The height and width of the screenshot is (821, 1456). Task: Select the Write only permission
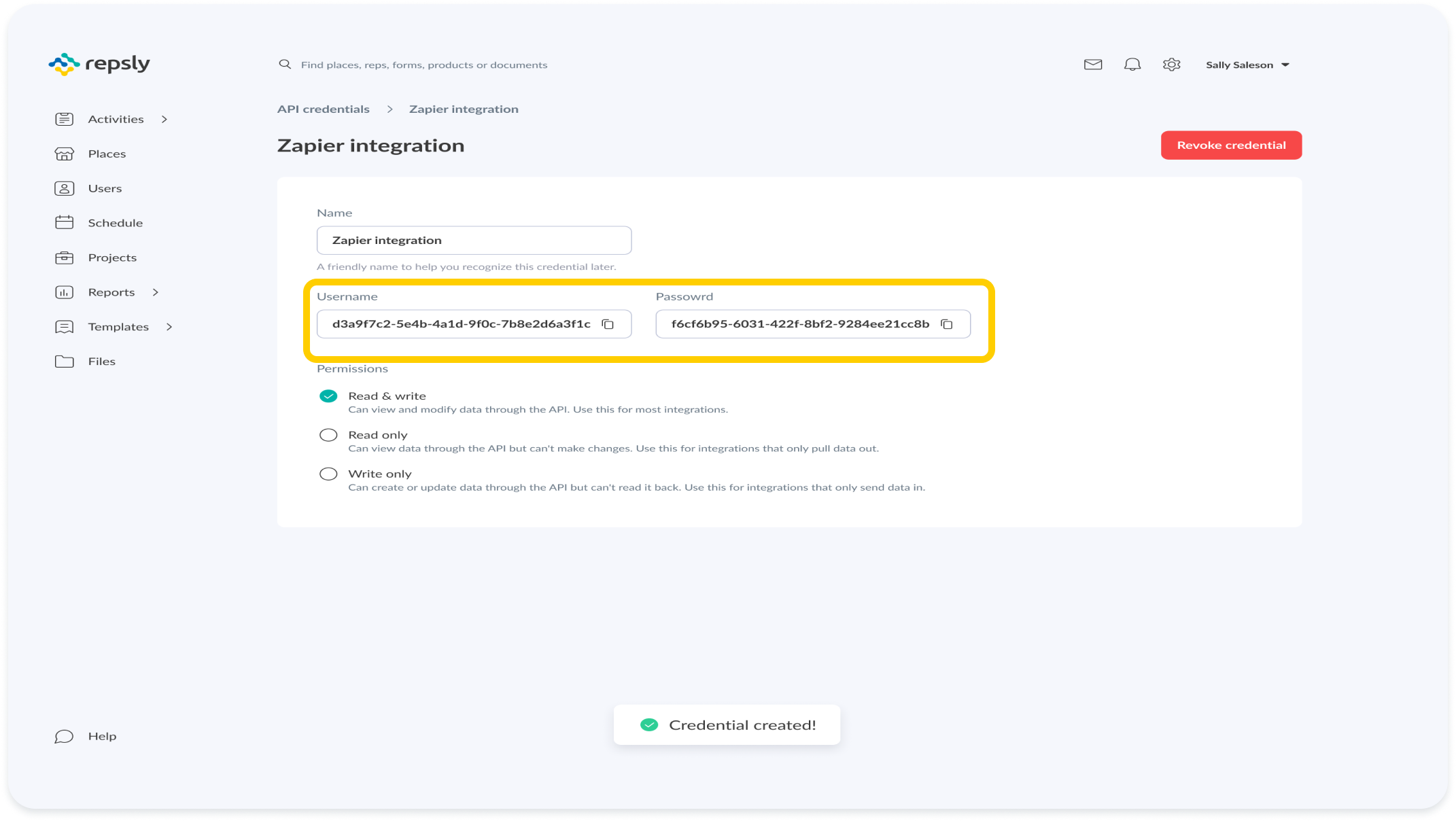tap(328, 474)
